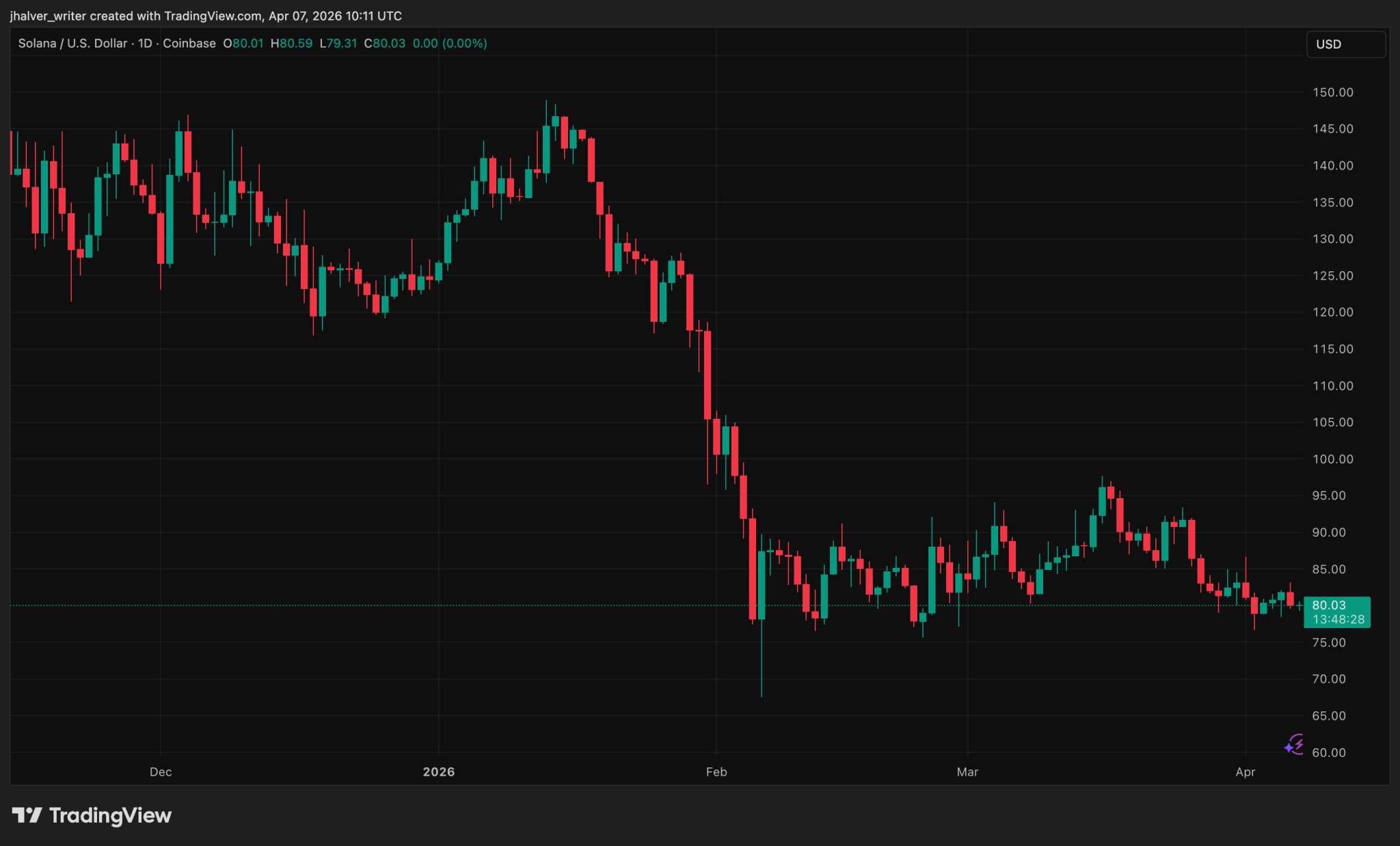Click the close value C80.03
This screenshot has height=846, width=1400.
click(385, 43)
